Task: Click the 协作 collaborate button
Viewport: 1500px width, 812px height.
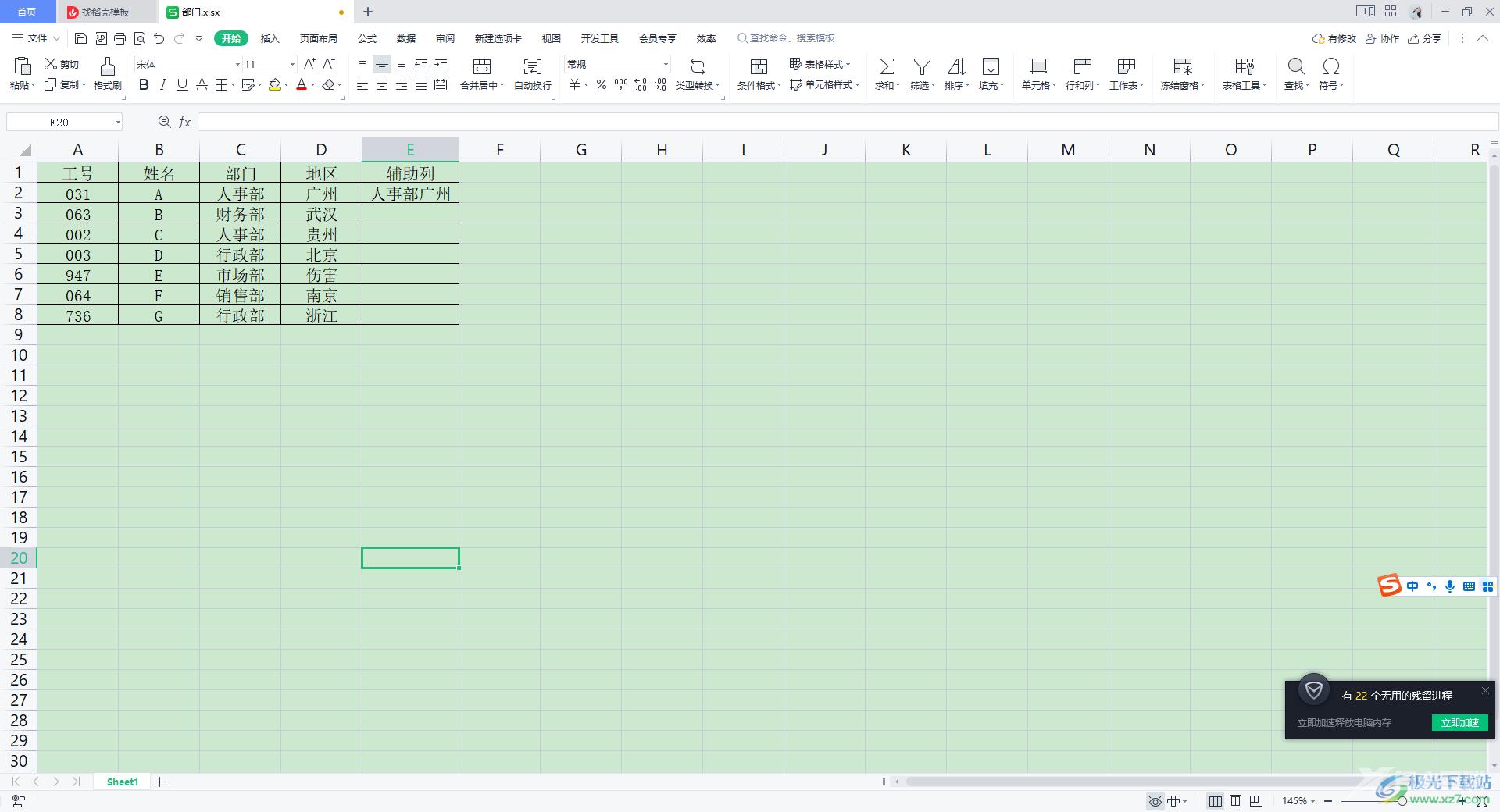Action: click(1382, 38)
